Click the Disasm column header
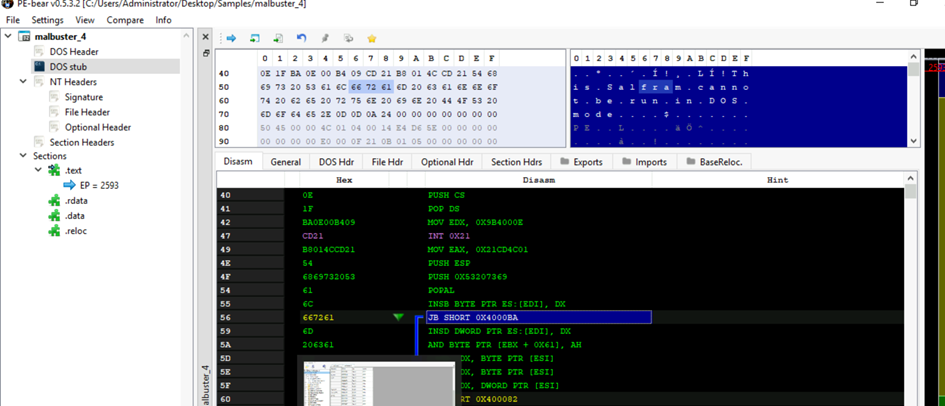The width and height of the screenshot is (945, 406). (x=538, y=180)
